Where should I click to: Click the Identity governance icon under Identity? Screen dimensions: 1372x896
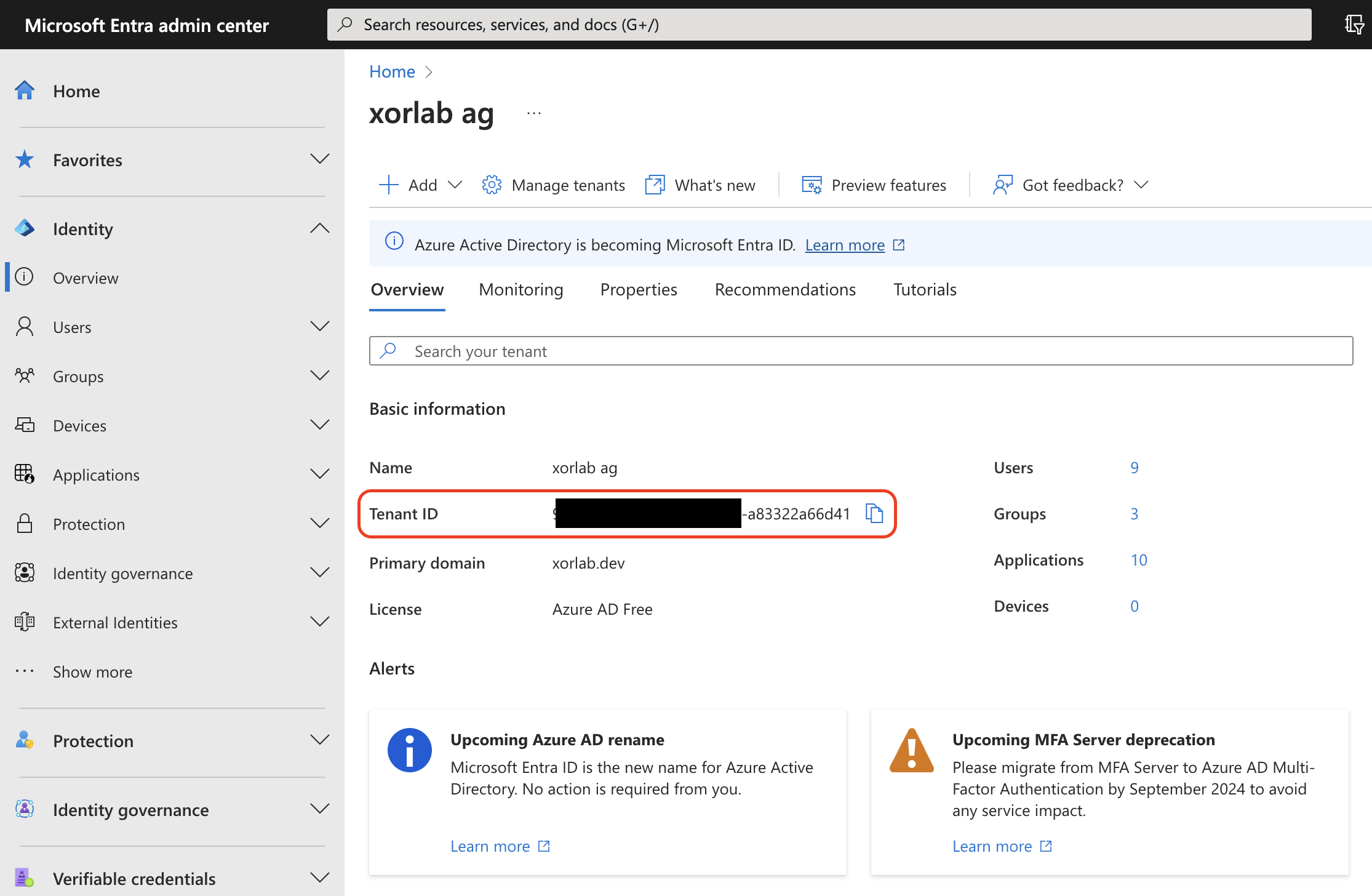tap(25, 572)
